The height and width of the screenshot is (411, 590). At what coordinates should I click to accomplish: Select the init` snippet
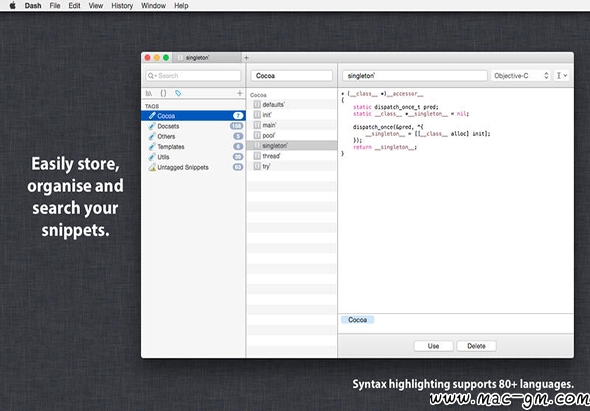[x=292, y=115]
